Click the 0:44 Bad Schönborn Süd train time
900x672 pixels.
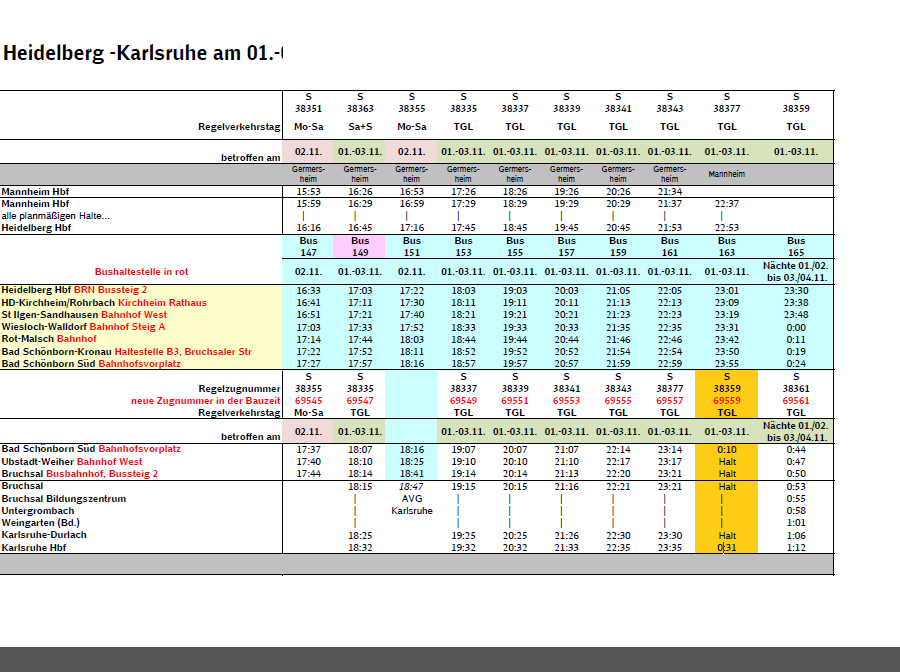coord(796,449)
